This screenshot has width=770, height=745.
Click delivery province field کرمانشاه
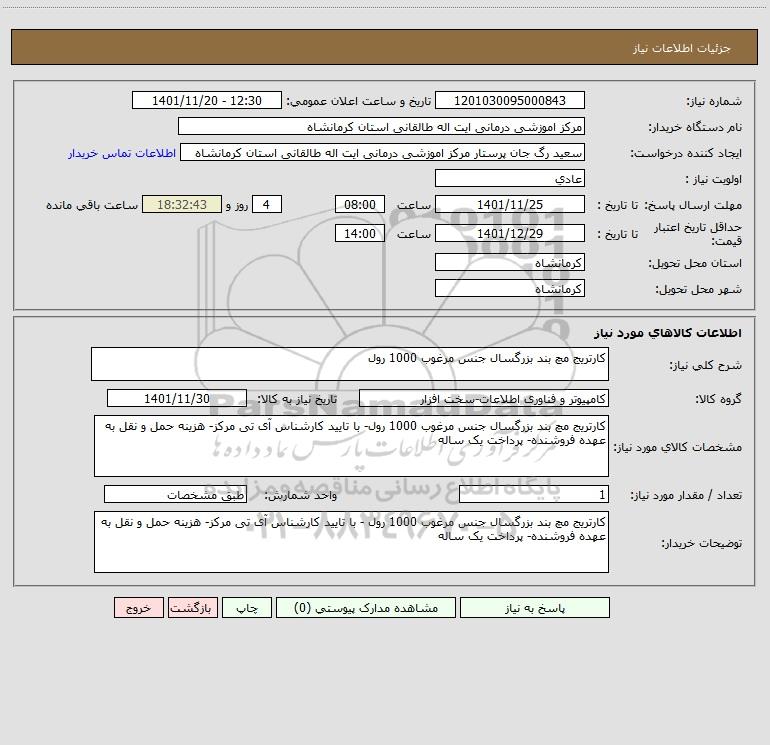click(510, 262)
